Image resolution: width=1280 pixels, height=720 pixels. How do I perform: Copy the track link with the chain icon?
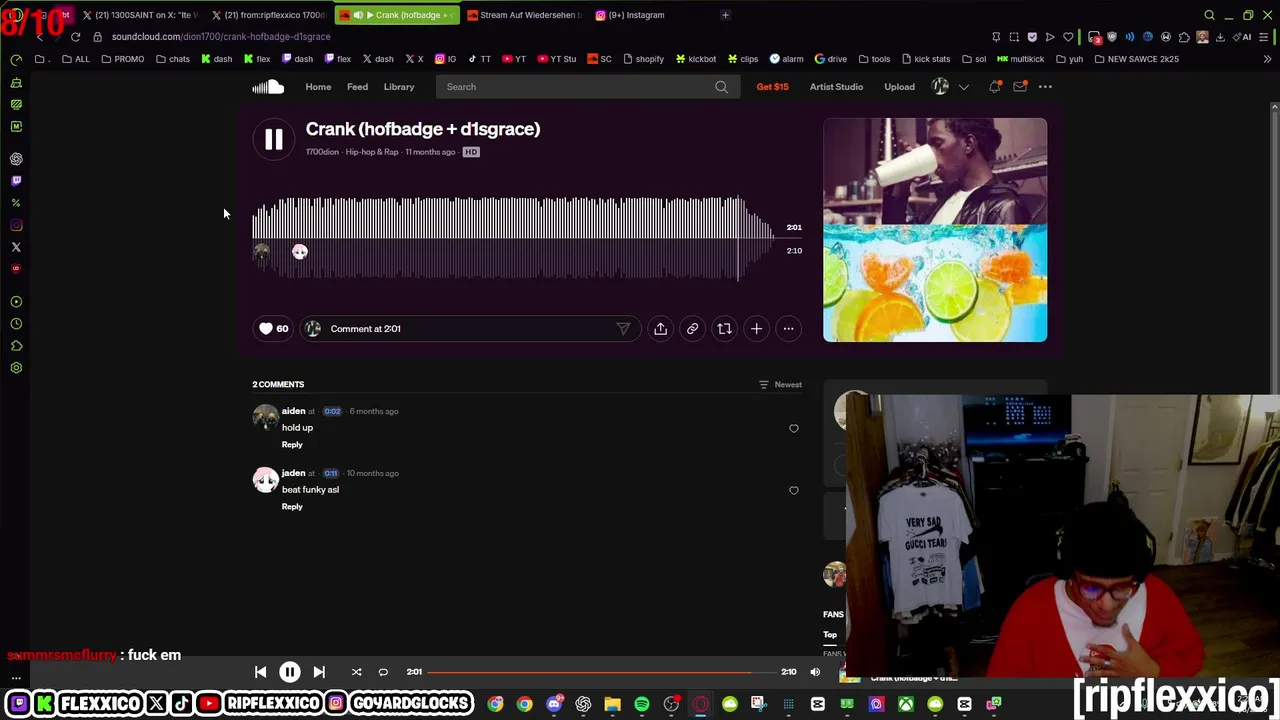pos(692,328)
